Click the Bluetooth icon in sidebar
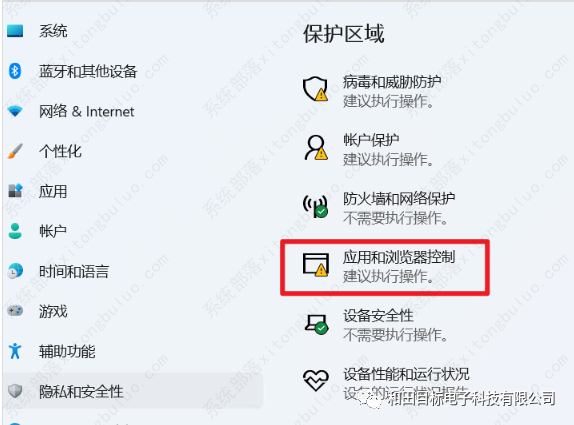Viewport: 574px width, 425px height. click(15, 71)
